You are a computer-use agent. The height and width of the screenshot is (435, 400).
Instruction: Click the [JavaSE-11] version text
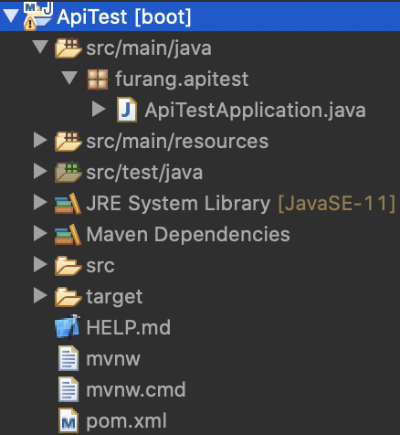coord(337,204)
